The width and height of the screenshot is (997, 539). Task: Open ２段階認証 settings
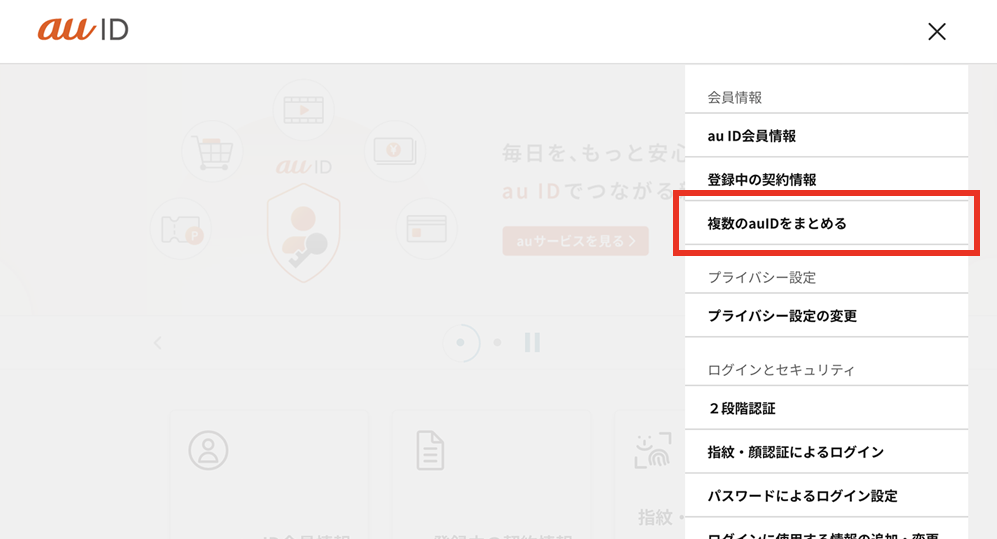coord(826,408)
